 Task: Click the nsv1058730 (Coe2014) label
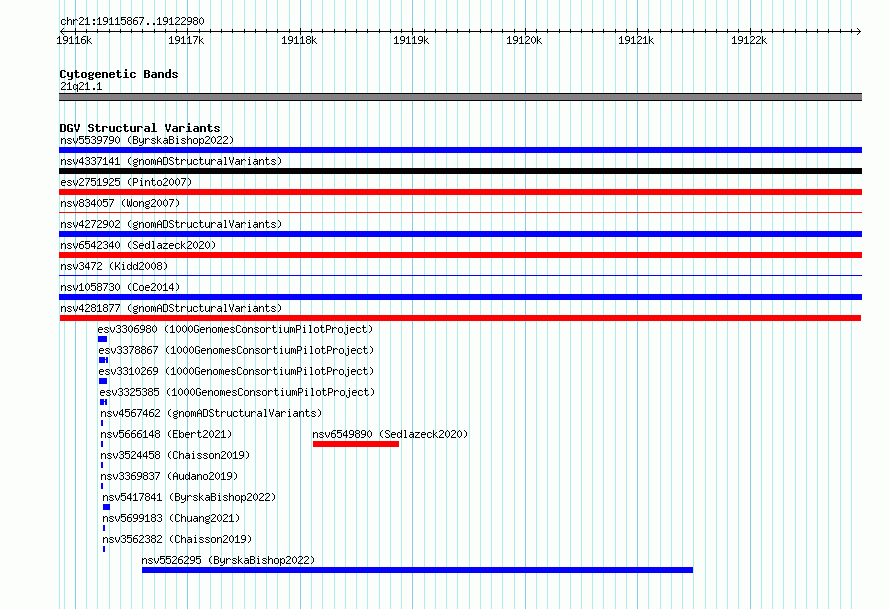click(120, 287)
